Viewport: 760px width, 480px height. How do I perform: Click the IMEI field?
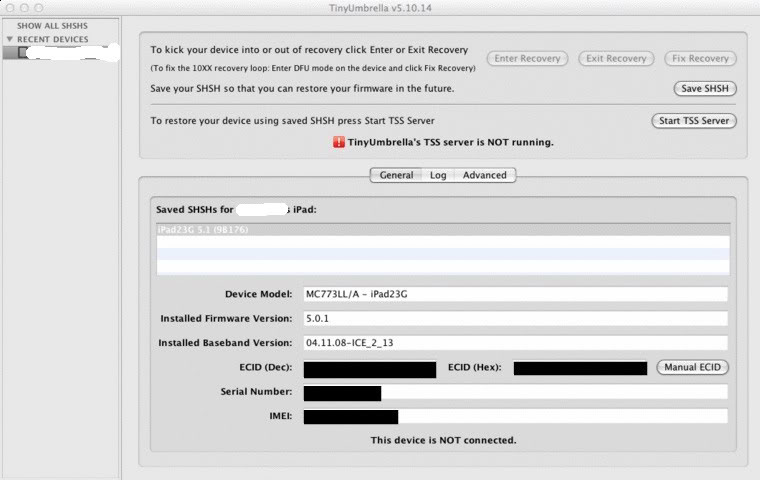[x=515, y=416]
